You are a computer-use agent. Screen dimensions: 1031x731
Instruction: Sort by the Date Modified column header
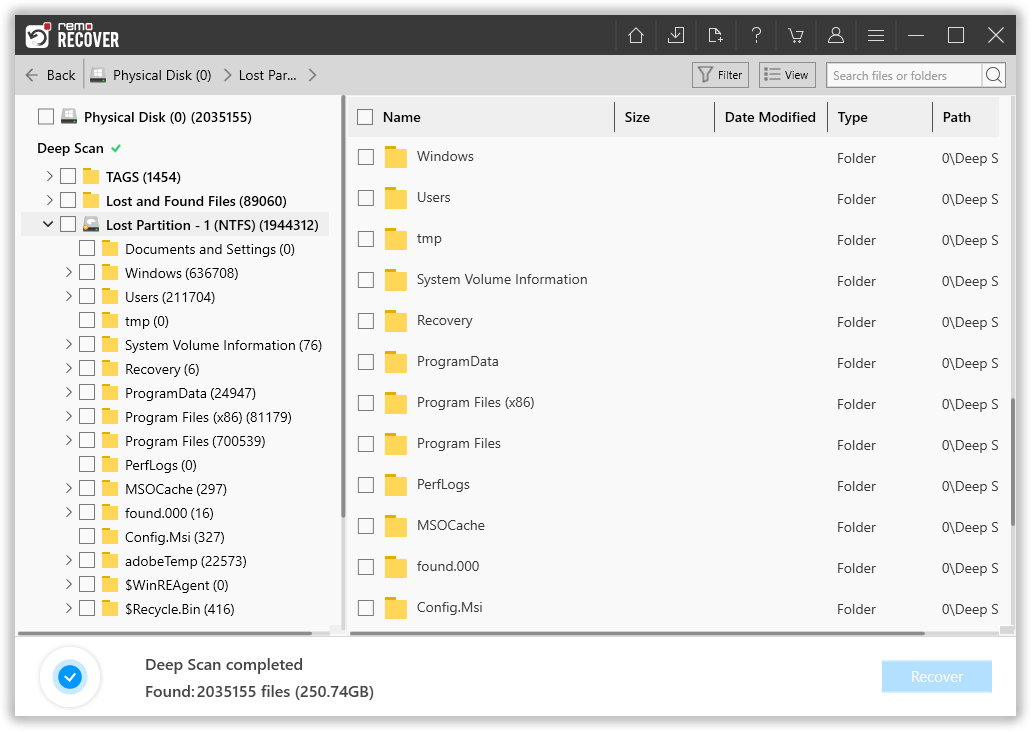tap(769, 117)
